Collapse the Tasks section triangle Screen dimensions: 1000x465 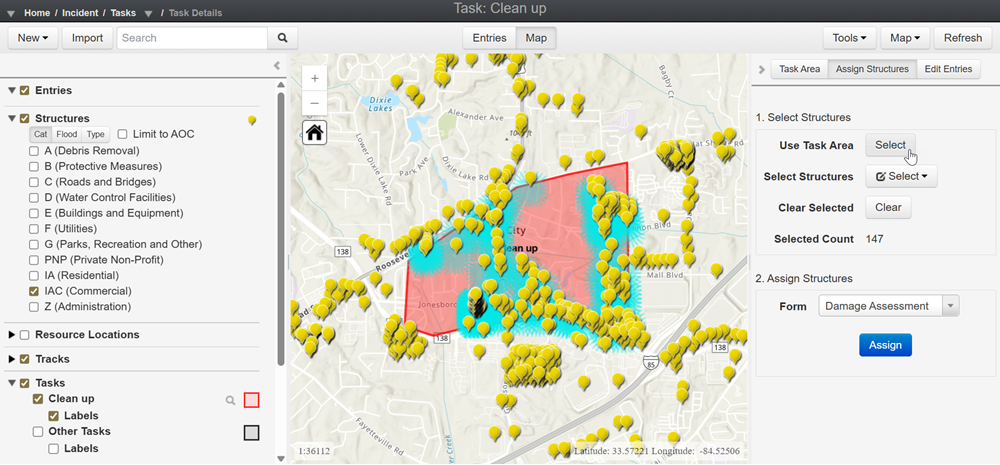11,383
